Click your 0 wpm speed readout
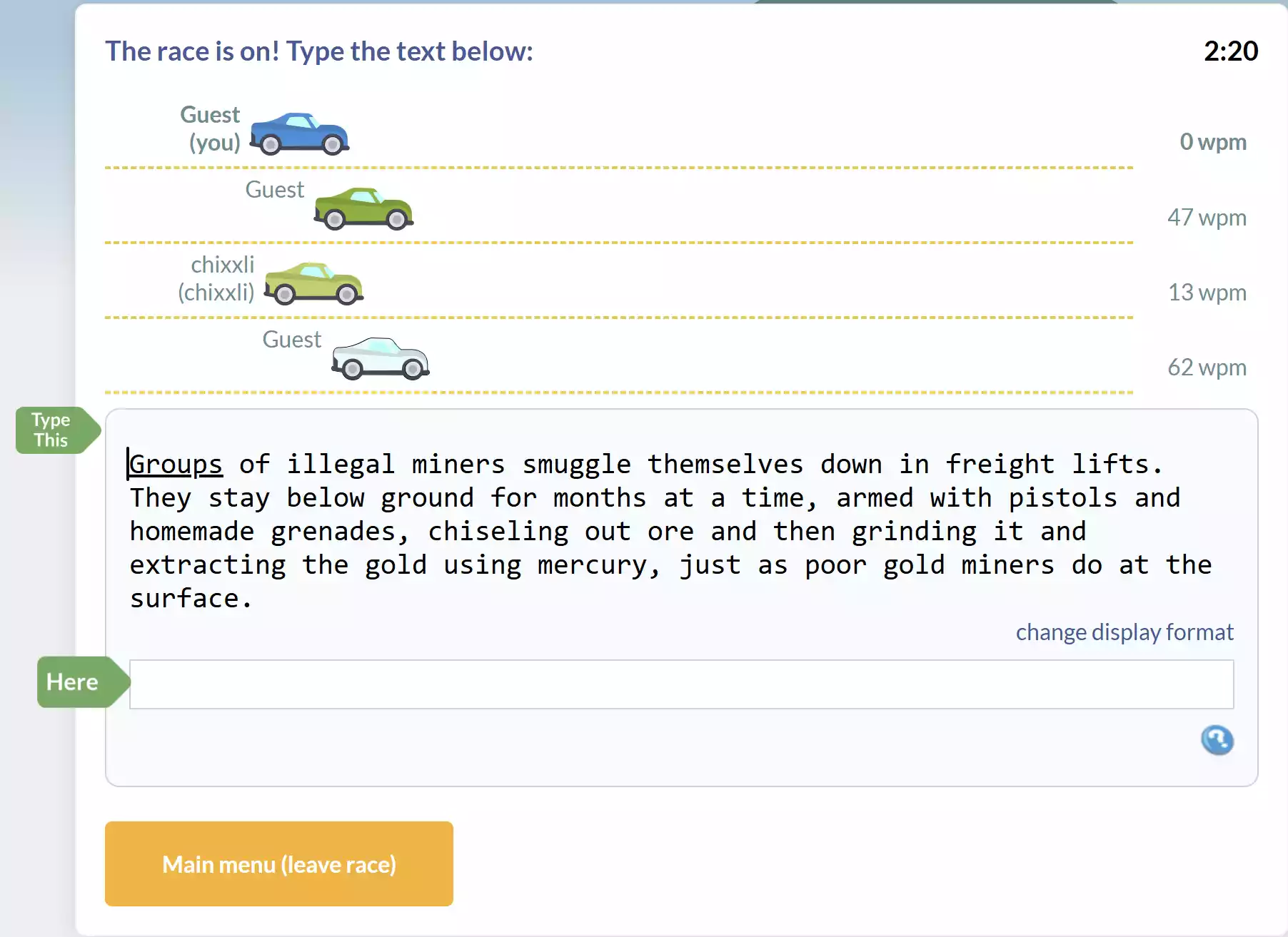1288x937 pixels. click(1212, 142)
